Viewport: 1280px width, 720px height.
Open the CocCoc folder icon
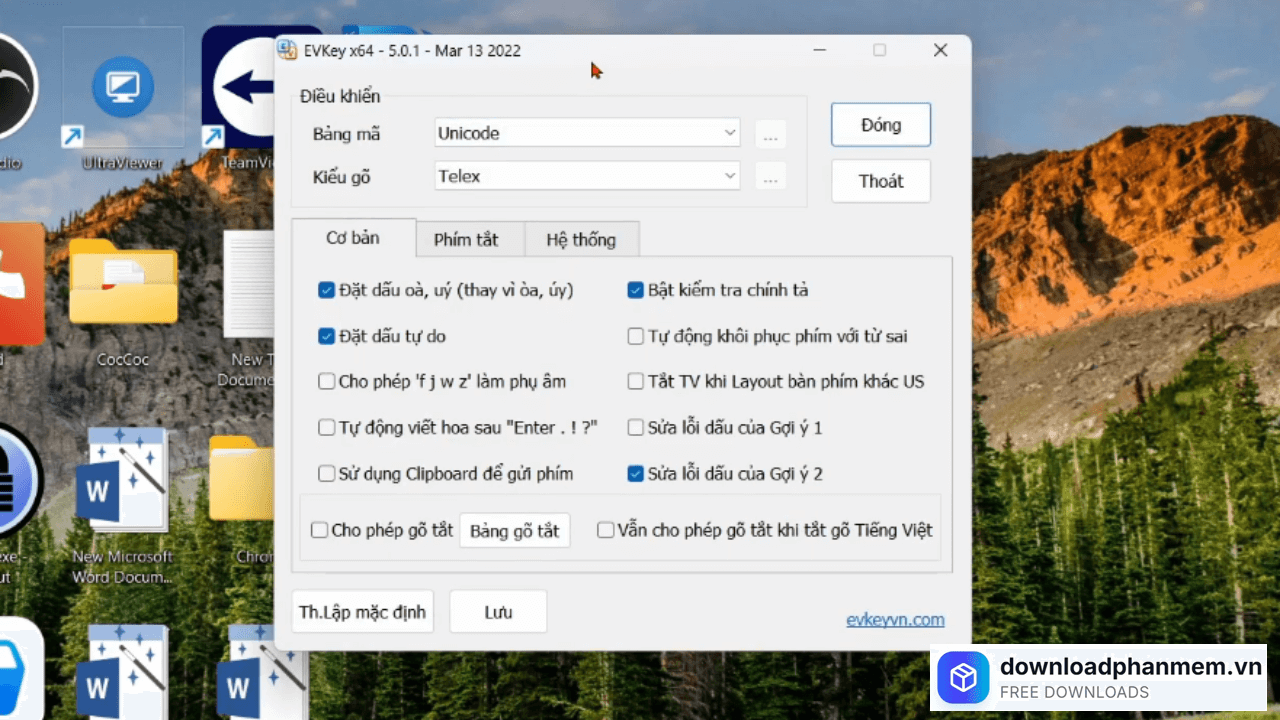[123, 285]
